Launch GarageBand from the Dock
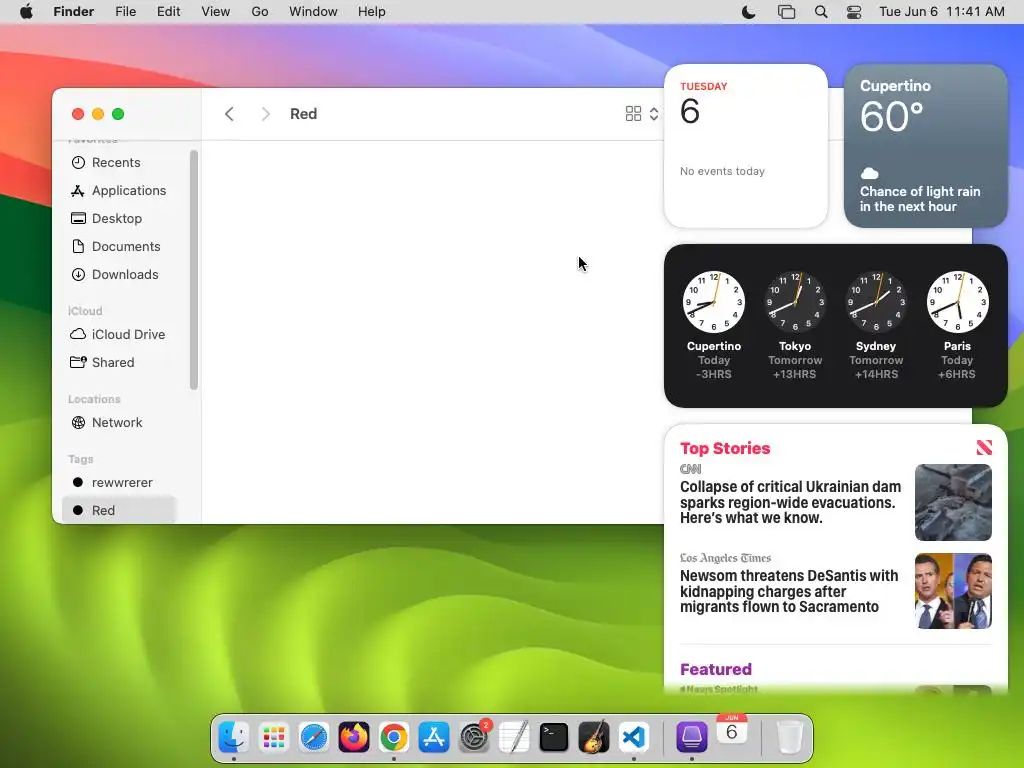This screenshot has height=768, width=1024. pos(594,737)
